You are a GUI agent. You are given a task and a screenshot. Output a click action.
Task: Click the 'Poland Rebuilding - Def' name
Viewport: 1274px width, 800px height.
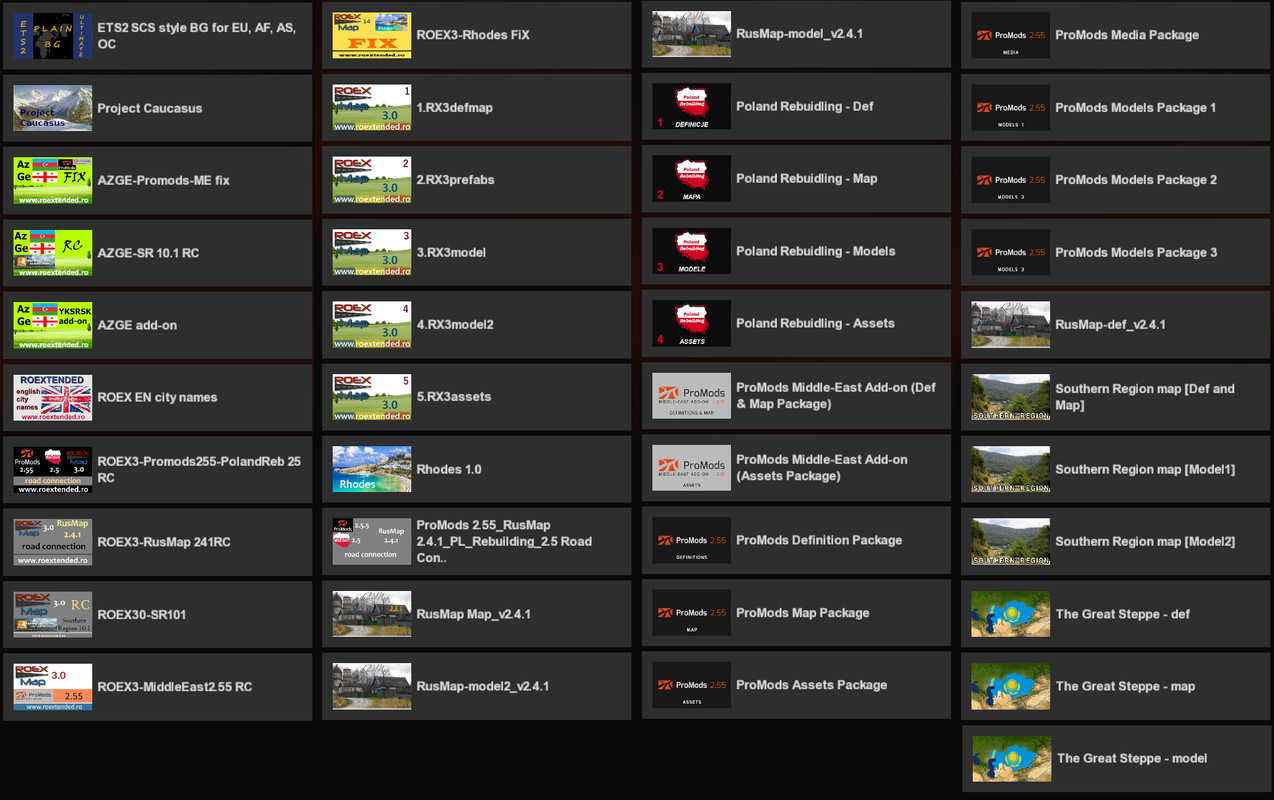[805, 106]
